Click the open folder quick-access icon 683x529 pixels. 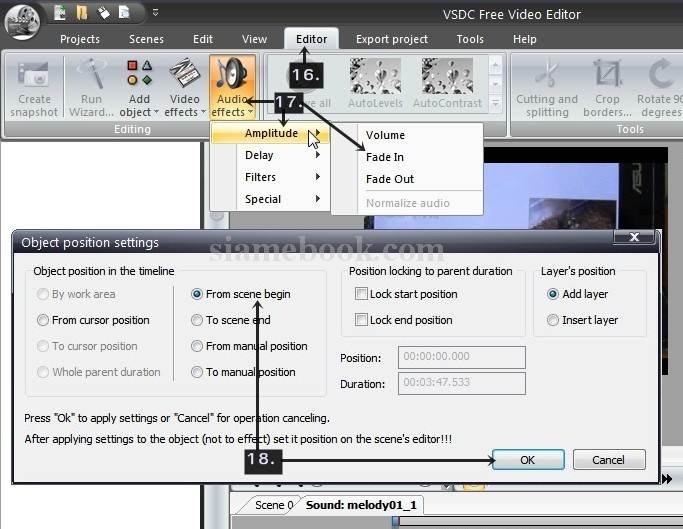[x=81, y=13]
